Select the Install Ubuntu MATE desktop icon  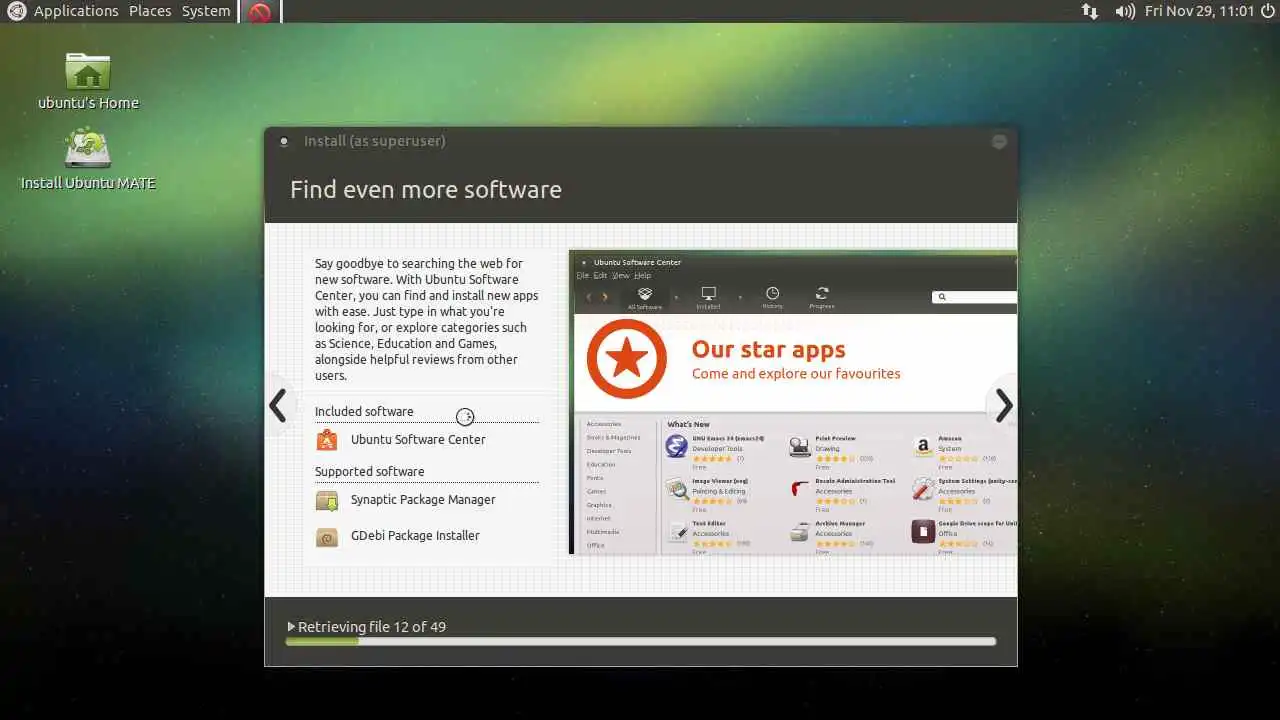[88, 158]
